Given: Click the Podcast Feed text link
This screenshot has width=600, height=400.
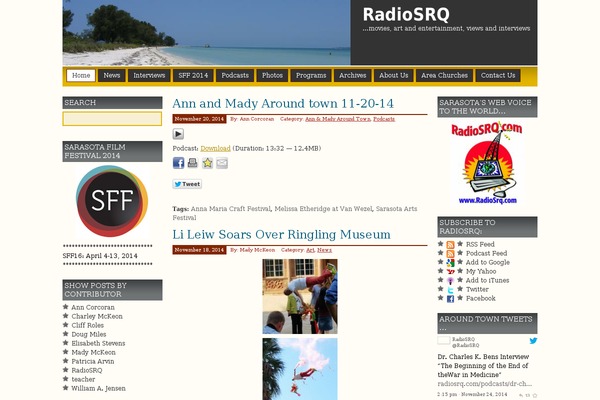Looking at the screenshot, I should (486, 253).
